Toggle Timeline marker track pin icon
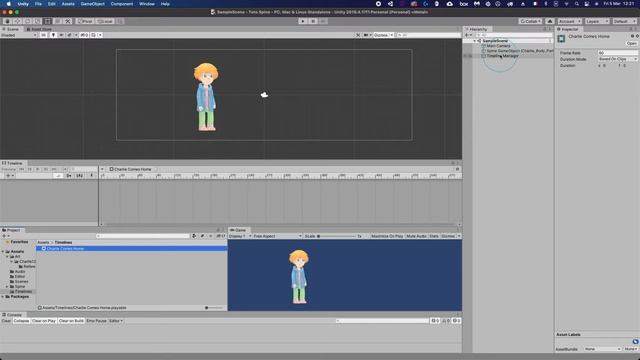Image resolution: width=640 pixels, height=360 pixels. click(91, 176)
